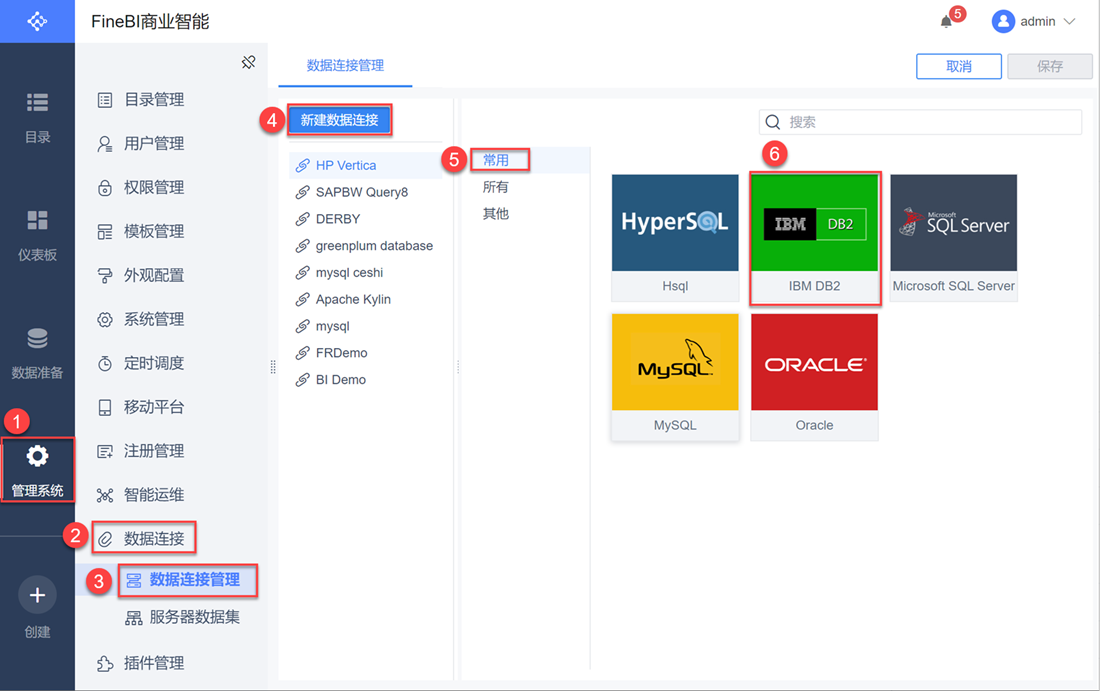Pick the Microsoft SQL Server tile
Image resolution: width=1100 pixels, height=691 pixels.
click(x=953, y=238)
